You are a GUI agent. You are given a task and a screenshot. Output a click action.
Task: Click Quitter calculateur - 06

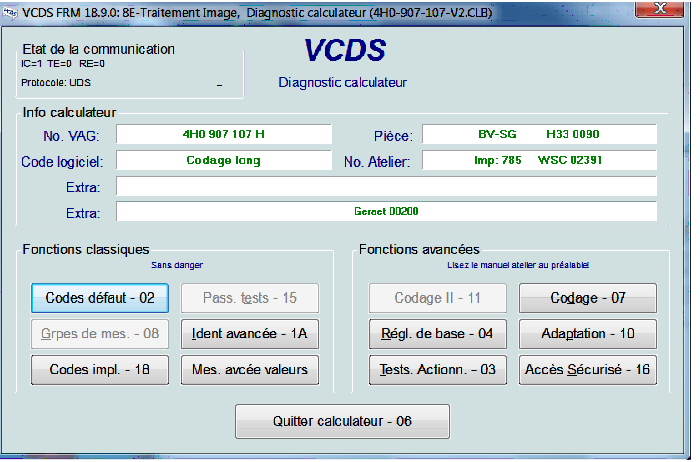[342, 421]
